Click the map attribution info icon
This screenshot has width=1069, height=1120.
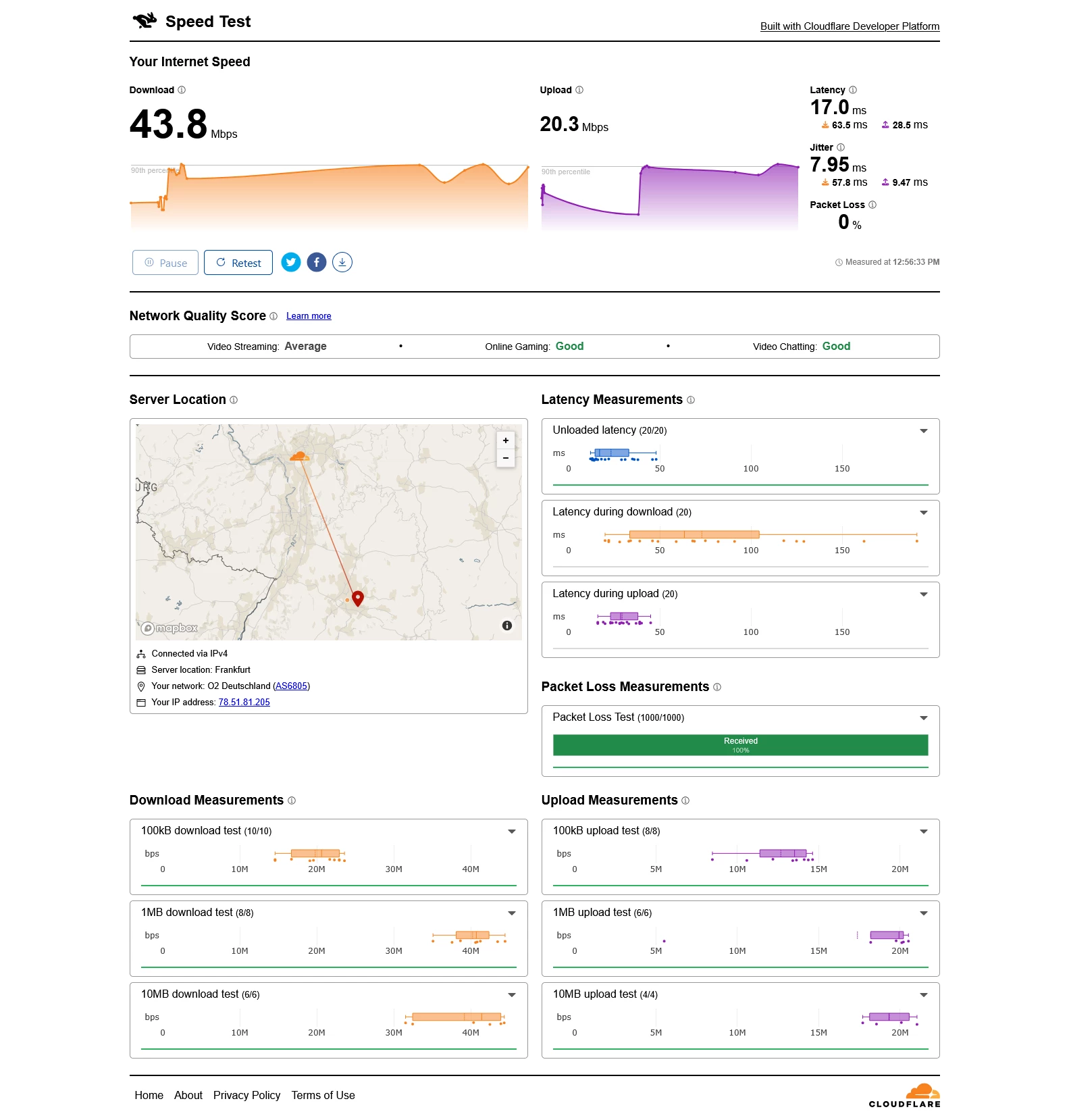pyautogui.click(x=507, y=626)
